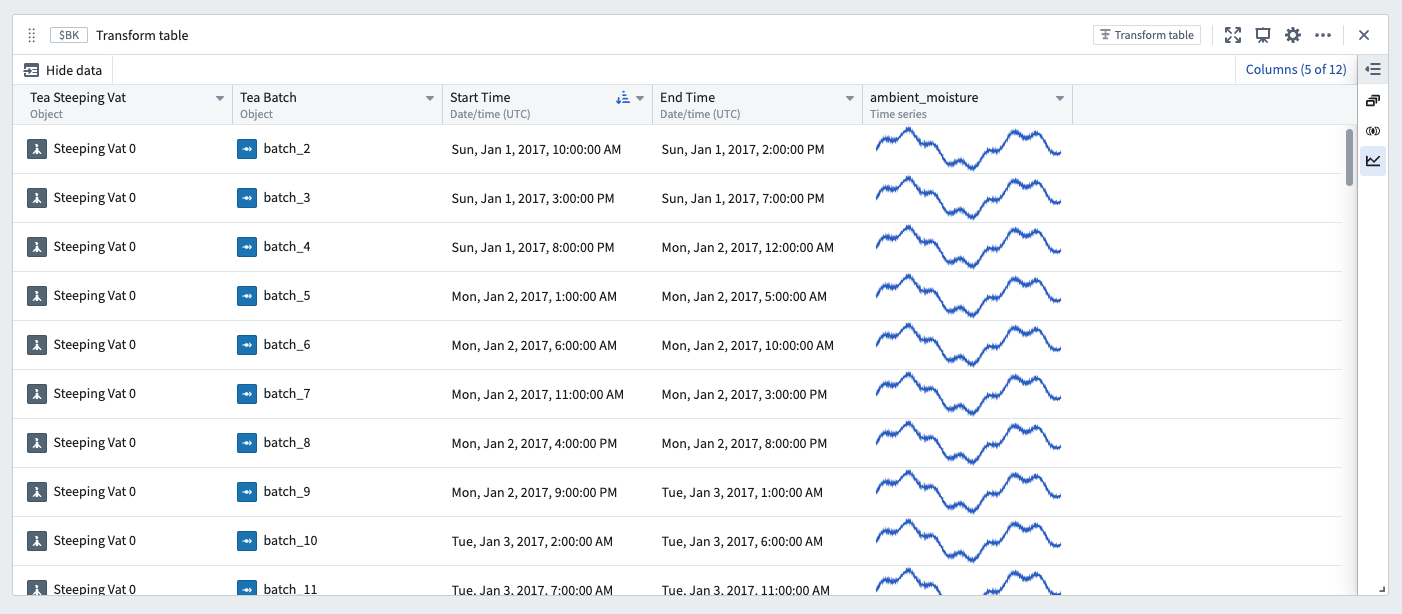Screen dimensions: 1402x614
Task: Expand the panel to fullscreen
Action: click(1233, 34)
